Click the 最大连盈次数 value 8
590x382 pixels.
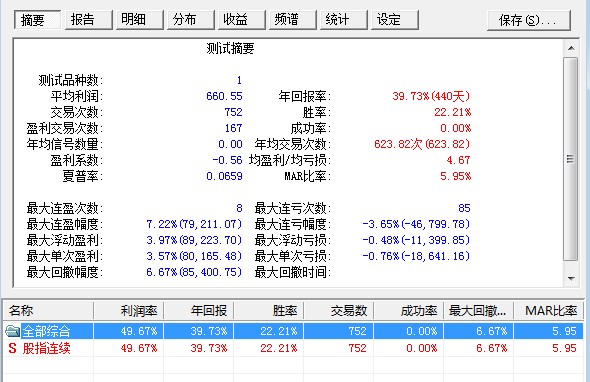239,208
